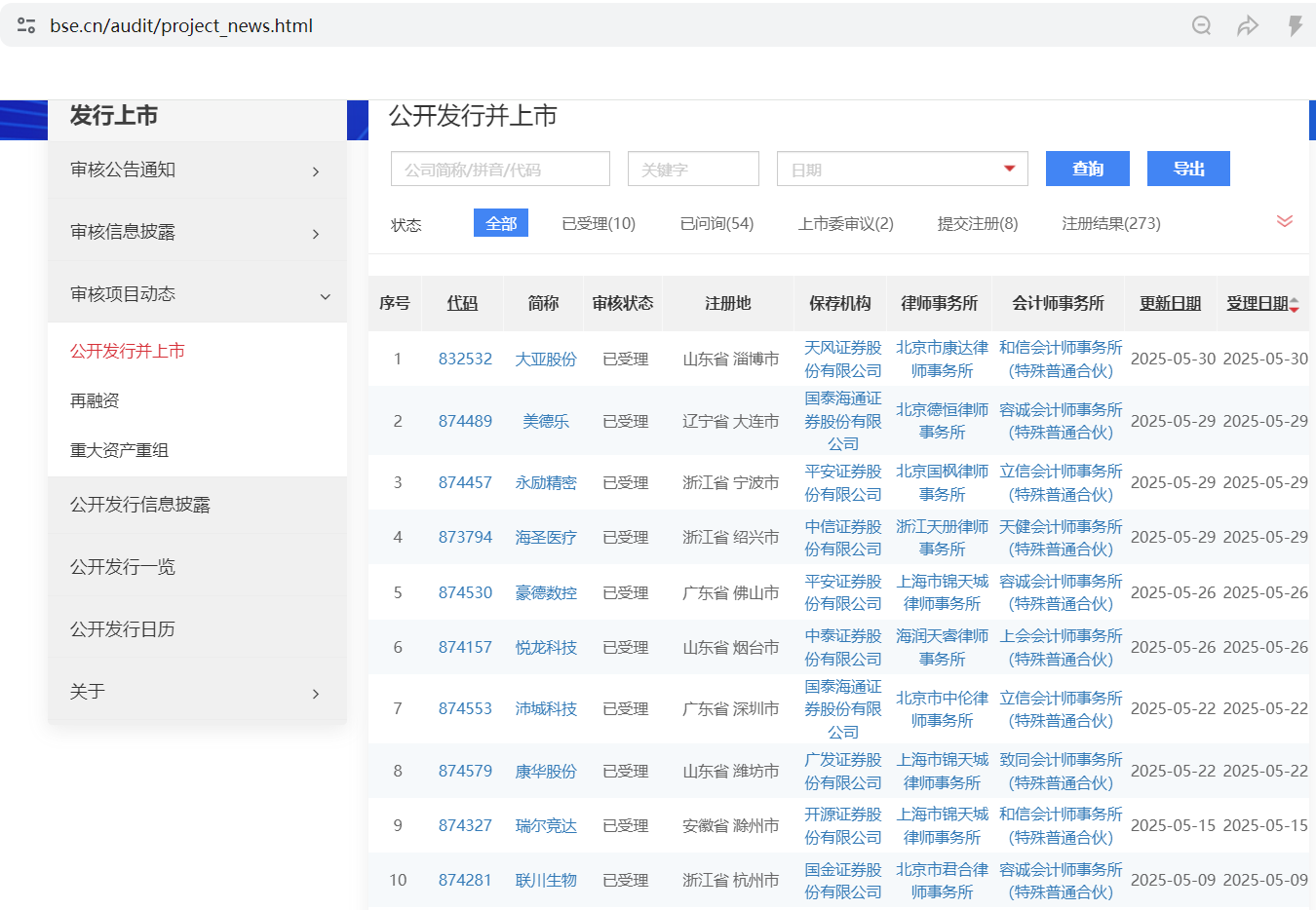Collapse 审核项目动态 section chevron
The height and width of the screenshot is (910, 1316).
click(x=325, y=296)
